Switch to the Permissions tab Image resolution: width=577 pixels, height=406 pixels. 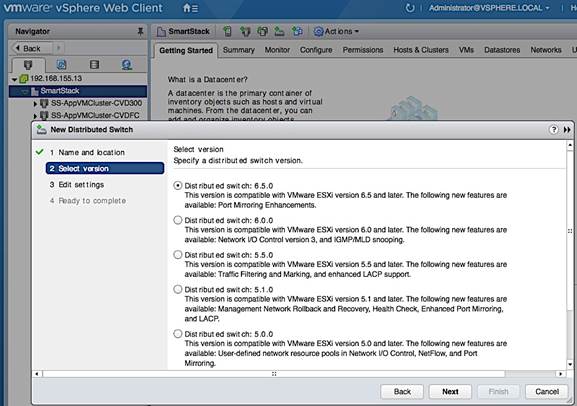click(x=363, y=50)
